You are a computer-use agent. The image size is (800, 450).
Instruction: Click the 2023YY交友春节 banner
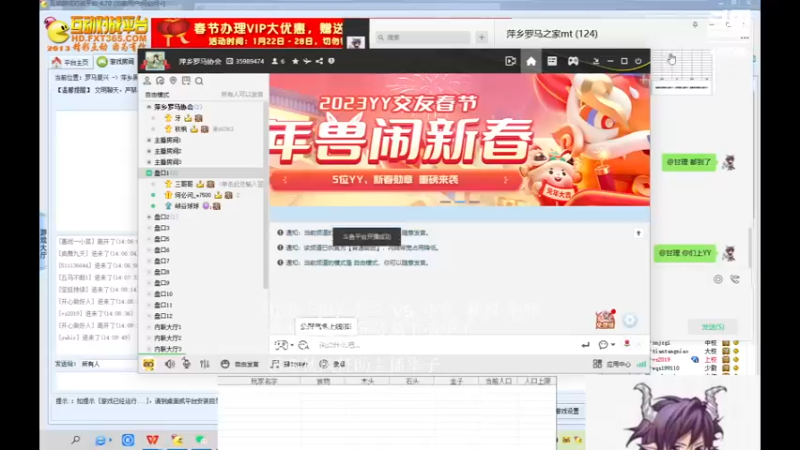(x=459, y=140)
